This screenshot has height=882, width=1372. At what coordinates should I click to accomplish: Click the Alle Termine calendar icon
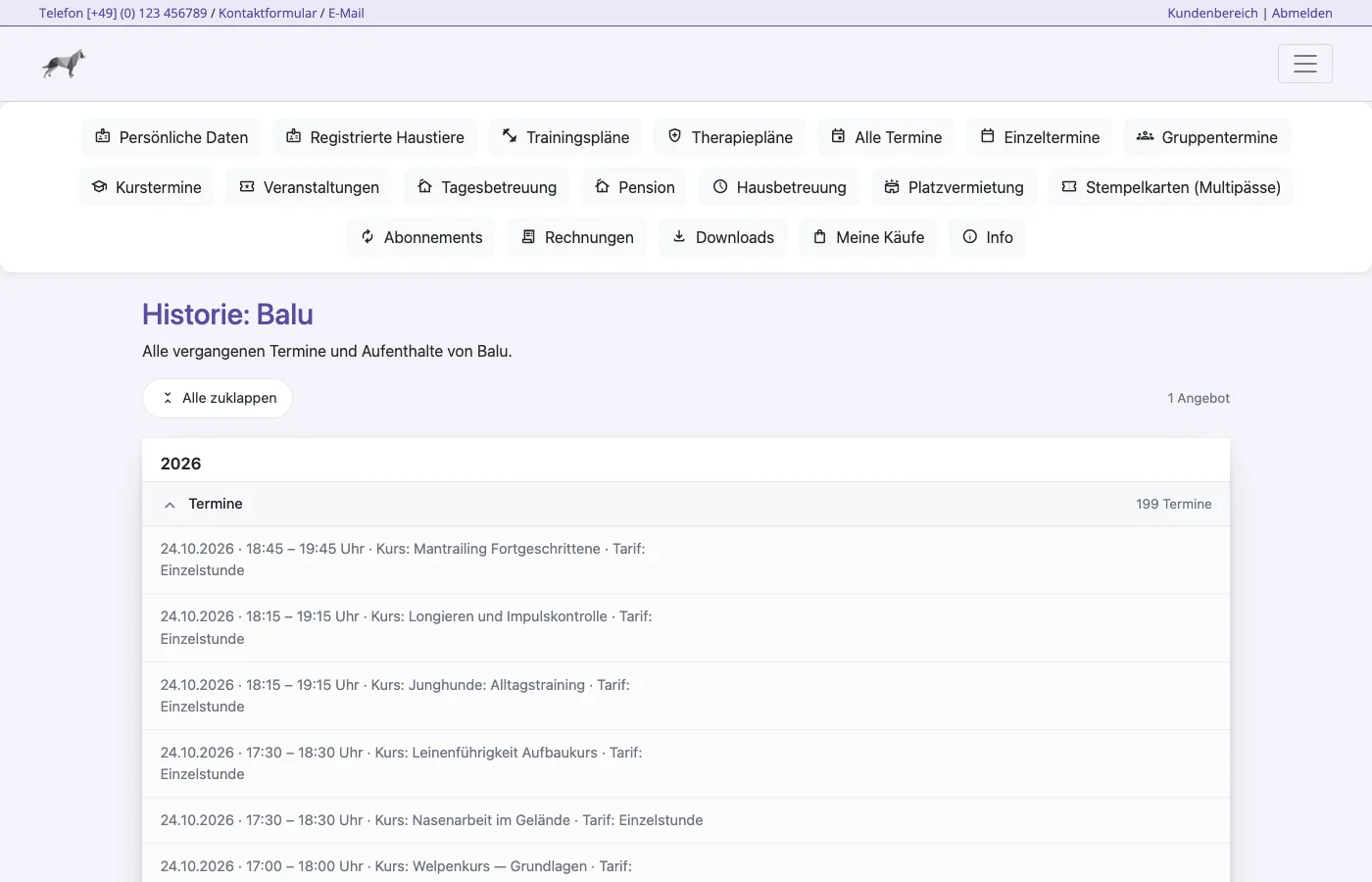pos(838,136)
